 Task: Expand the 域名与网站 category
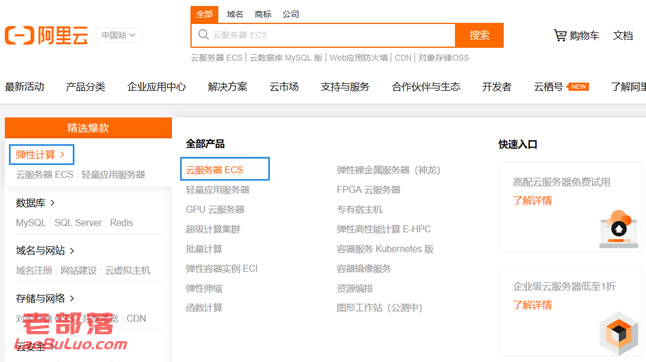point(45,250)
